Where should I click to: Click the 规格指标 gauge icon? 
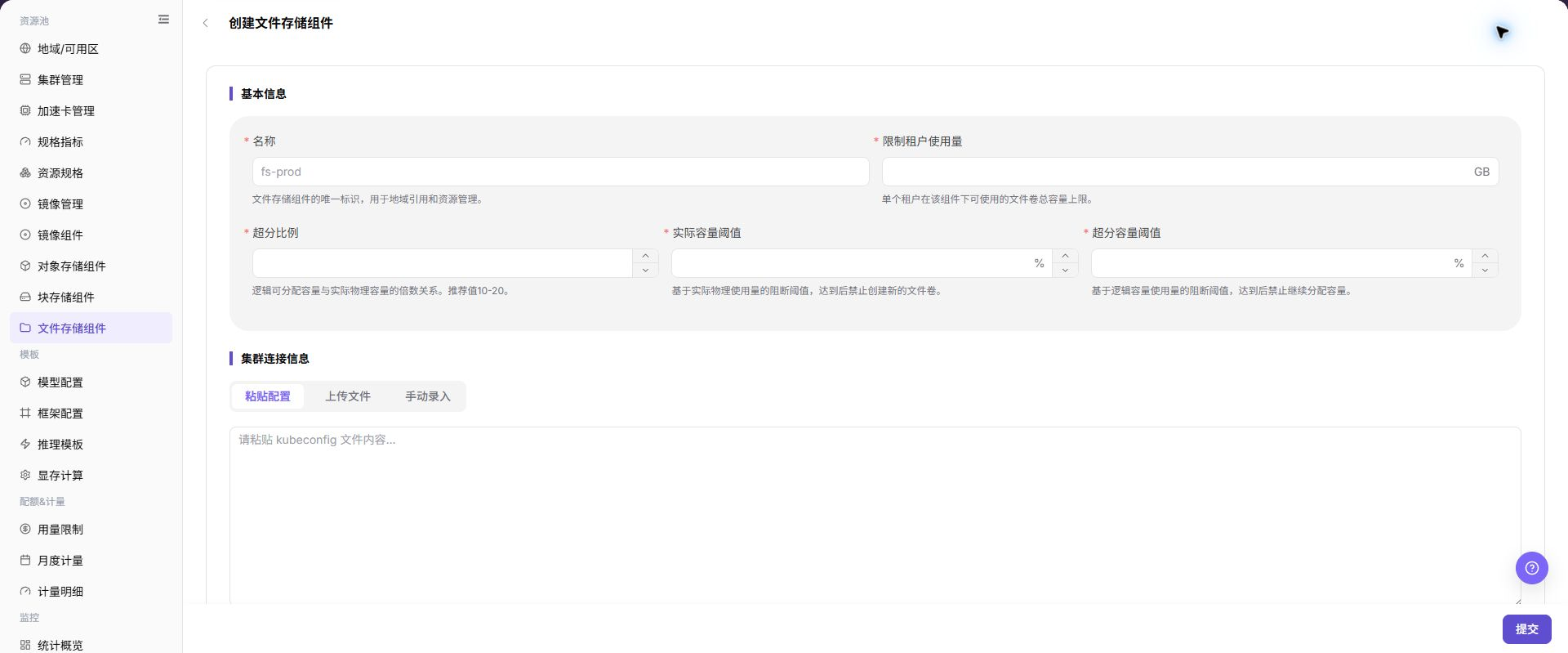(25, 142)
